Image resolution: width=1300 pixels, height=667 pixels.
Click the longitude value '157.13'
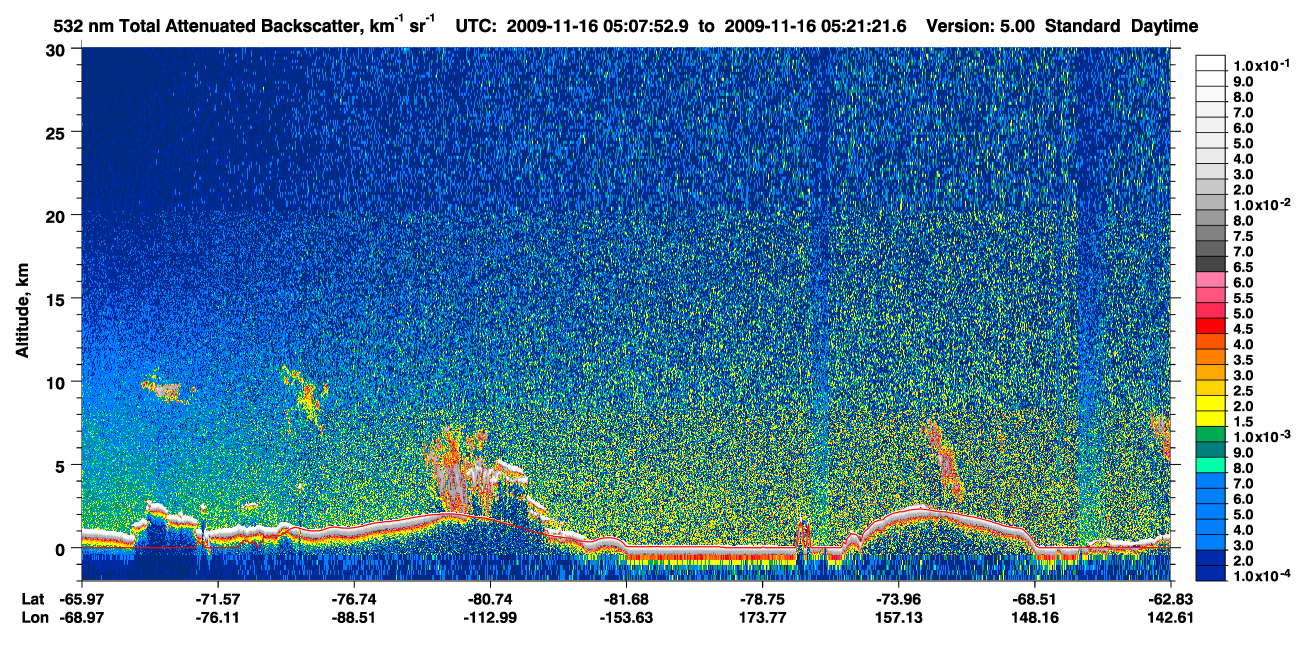pos(898,618)
